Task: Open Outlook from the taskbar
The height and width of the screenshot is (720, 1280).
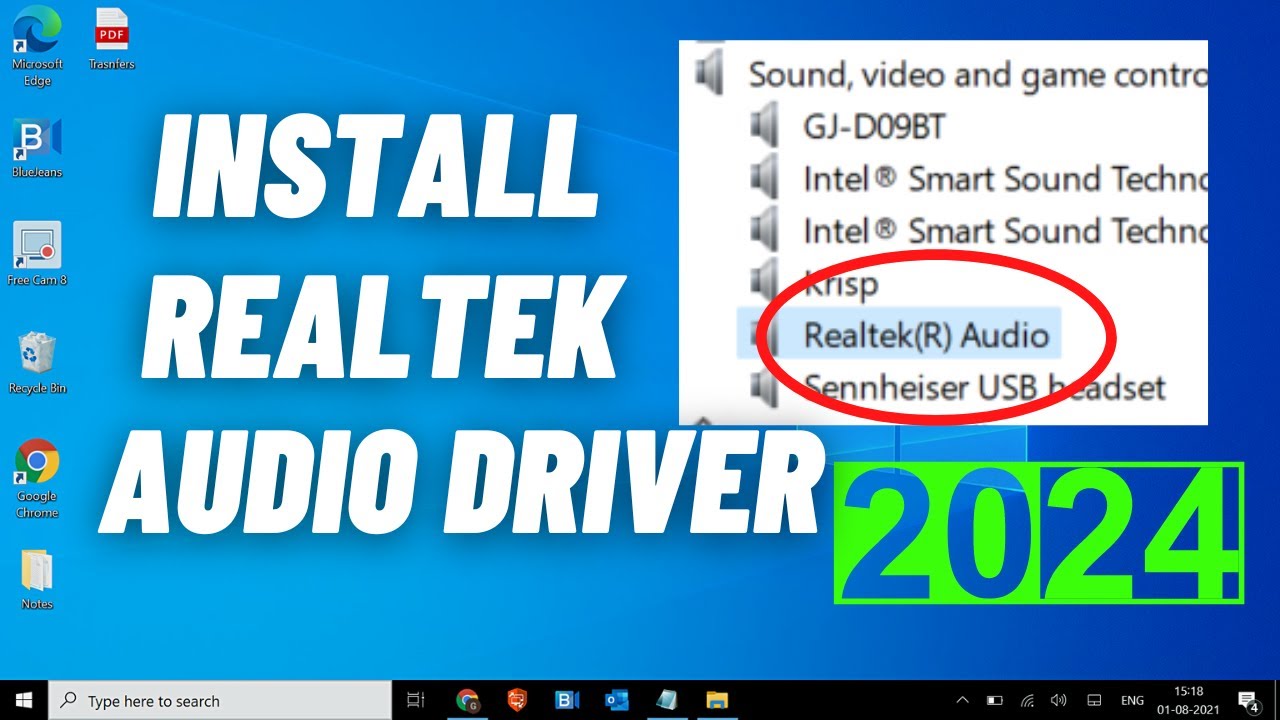Action: (x=617, y=700)
